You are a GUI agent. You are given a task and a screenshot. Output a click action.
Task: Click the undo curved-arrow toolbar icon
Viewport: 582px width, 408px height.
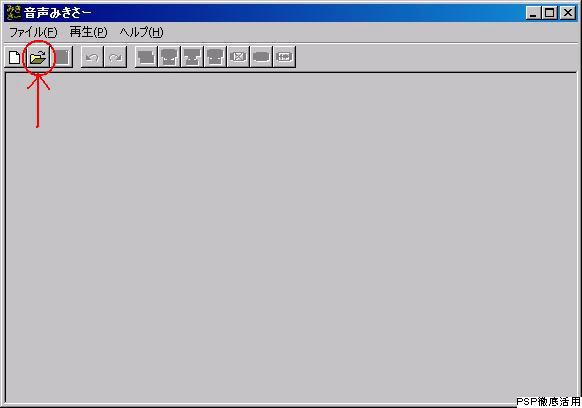92,57
